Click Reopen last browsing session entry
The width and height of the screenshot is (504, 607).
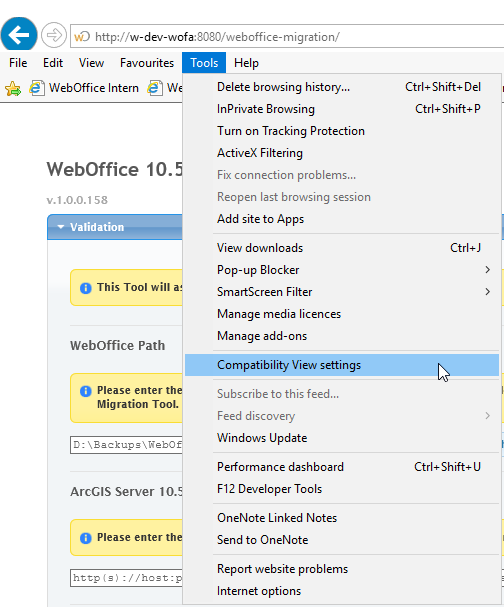pos(342,197)
